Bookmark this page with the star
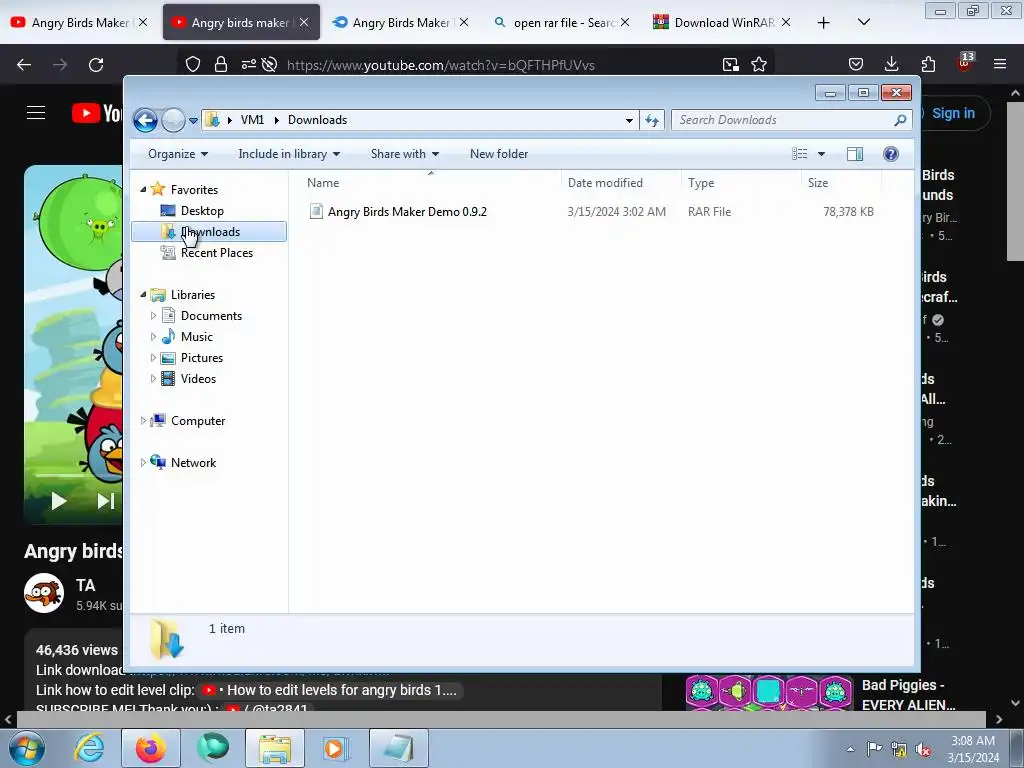 point(758,65)
